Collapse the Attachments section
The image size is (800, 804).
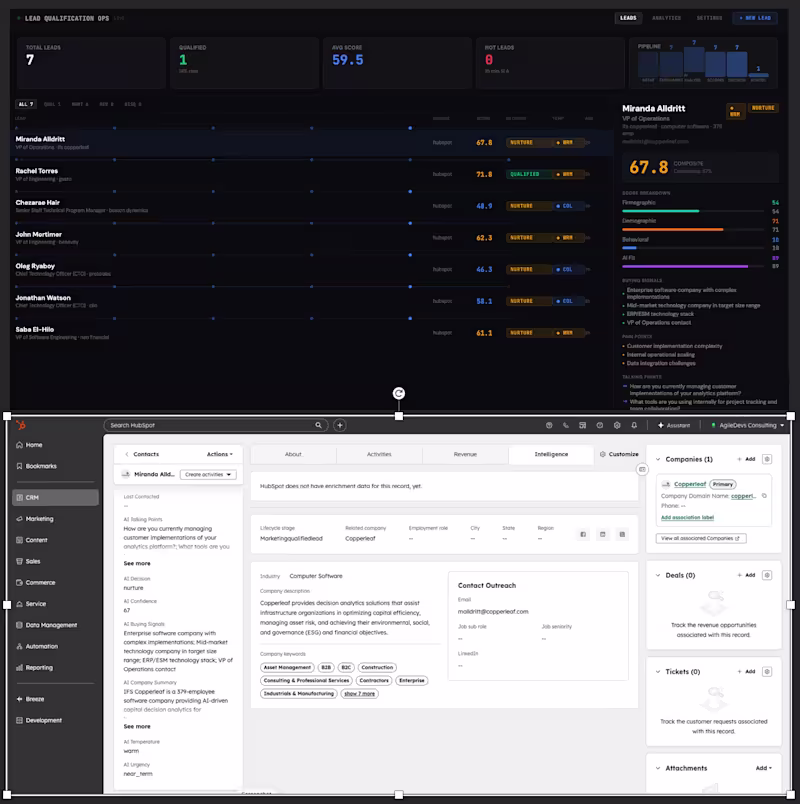[658, 768]
